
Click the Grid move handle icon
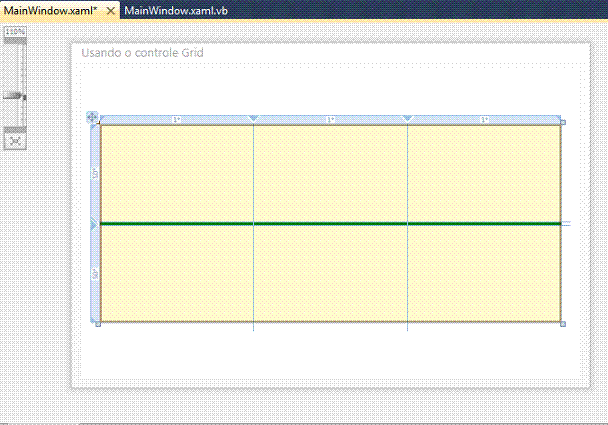pos(92,117)
